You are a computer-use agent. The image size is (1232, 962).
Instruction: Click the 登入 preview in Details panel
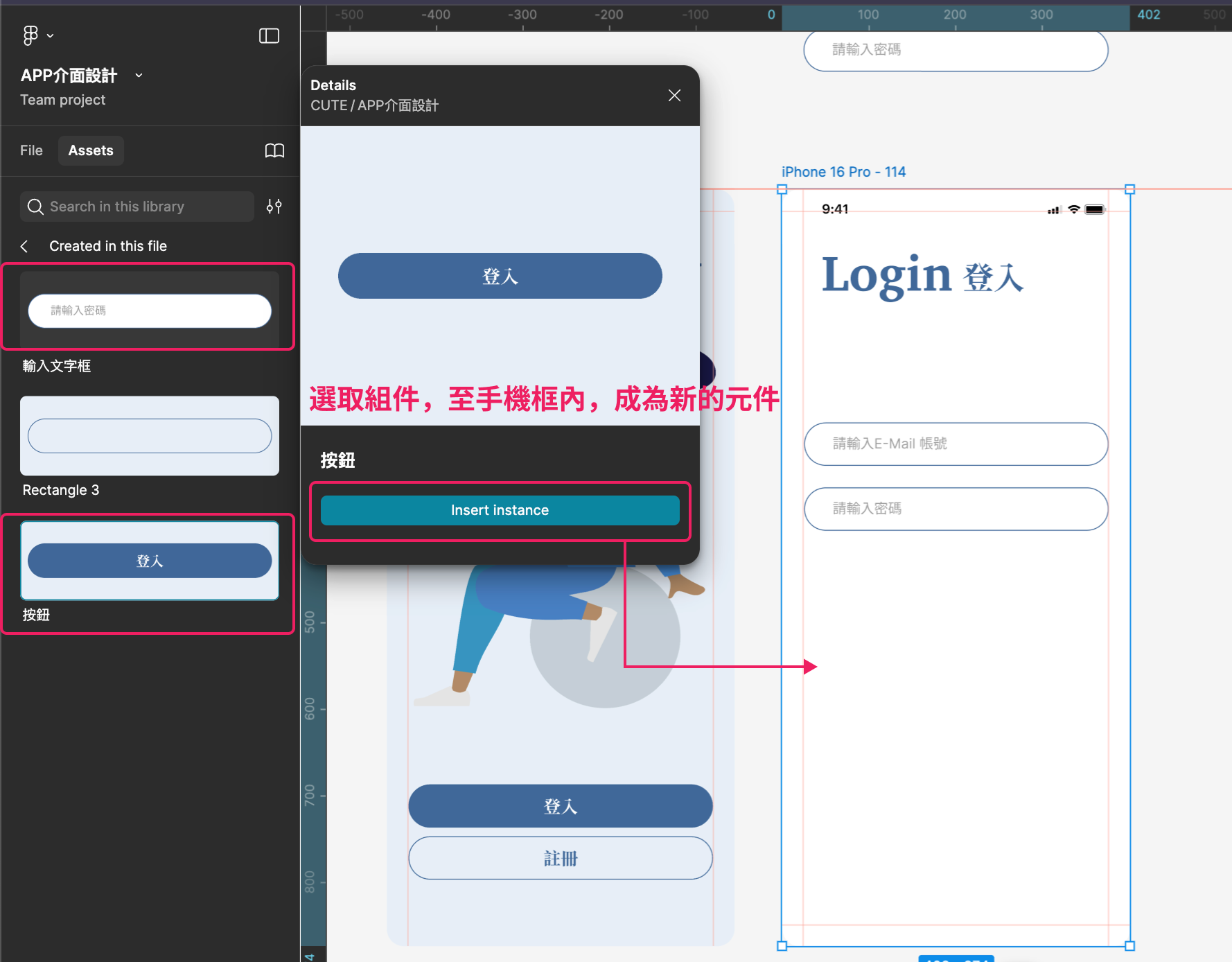(x=500, y=276)
